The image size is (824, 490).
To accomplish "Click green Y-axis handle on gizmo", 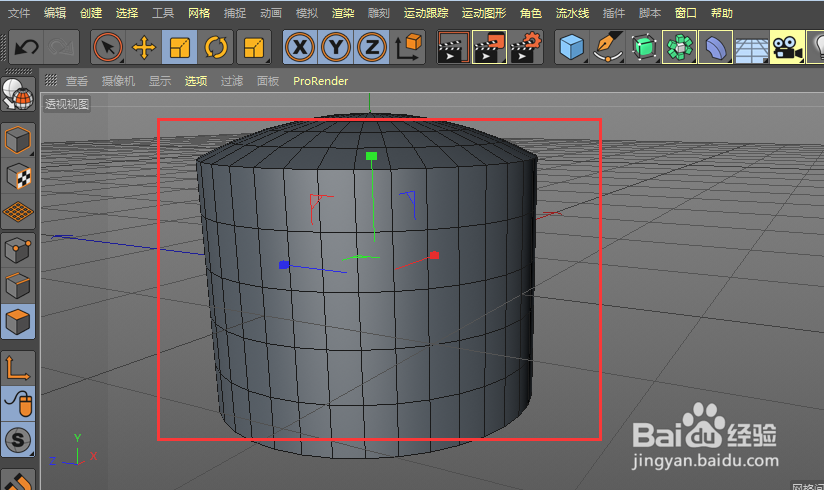I will coord(371,156).
